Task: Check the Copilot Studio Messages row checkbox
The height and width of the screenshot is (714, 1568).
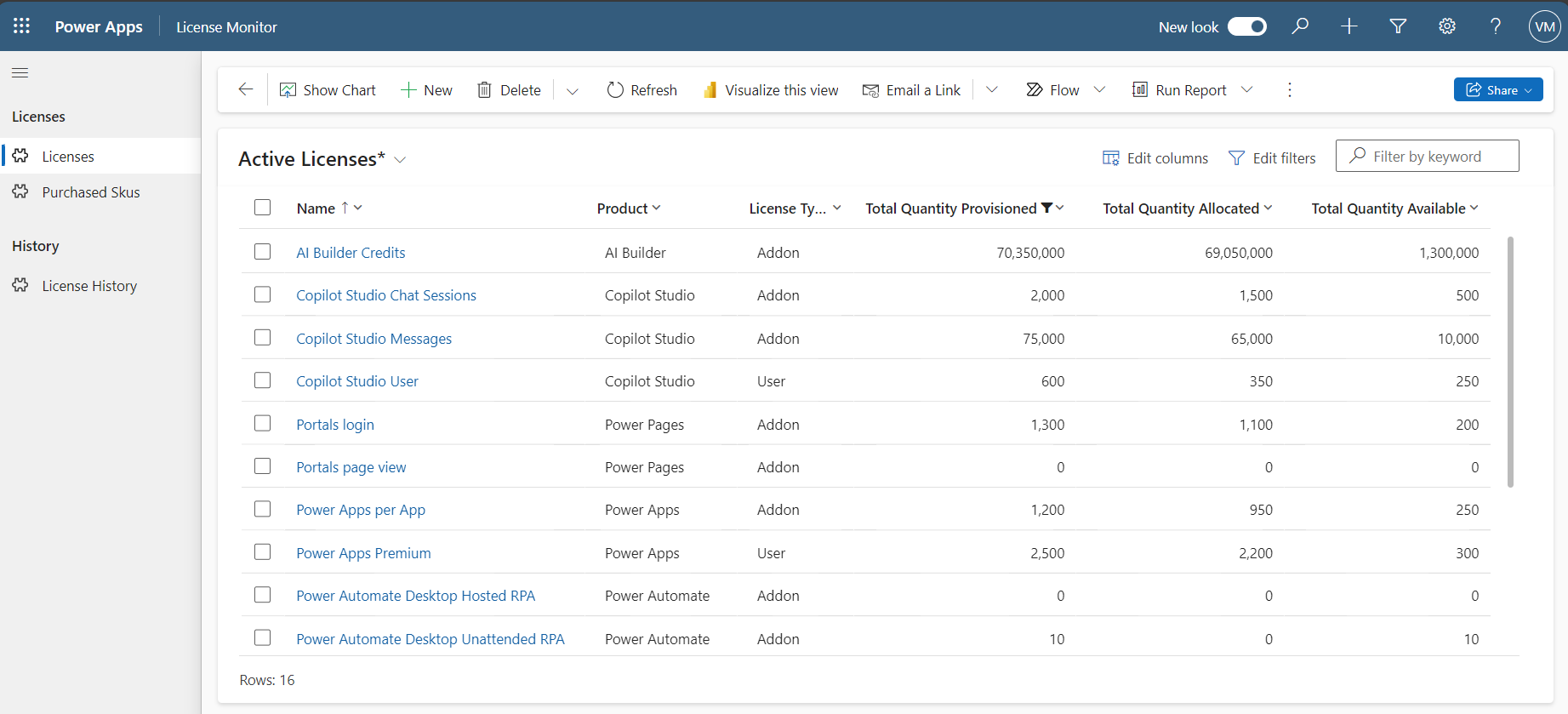Action: tap(263, 338)
